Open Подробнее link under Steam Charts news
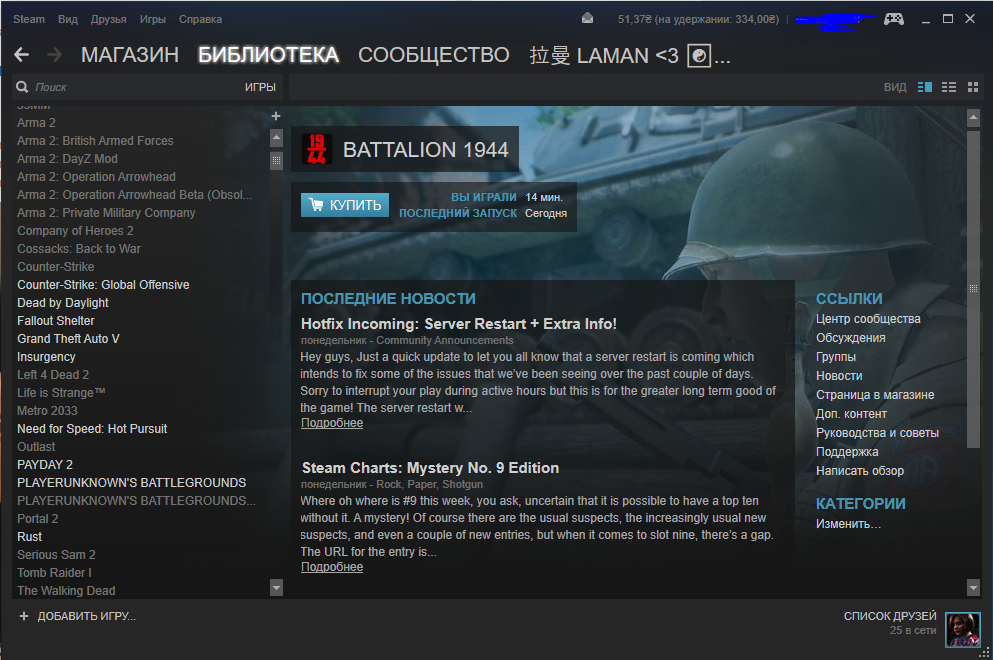Viewport: 993px width, 660px height. point(332,566)
